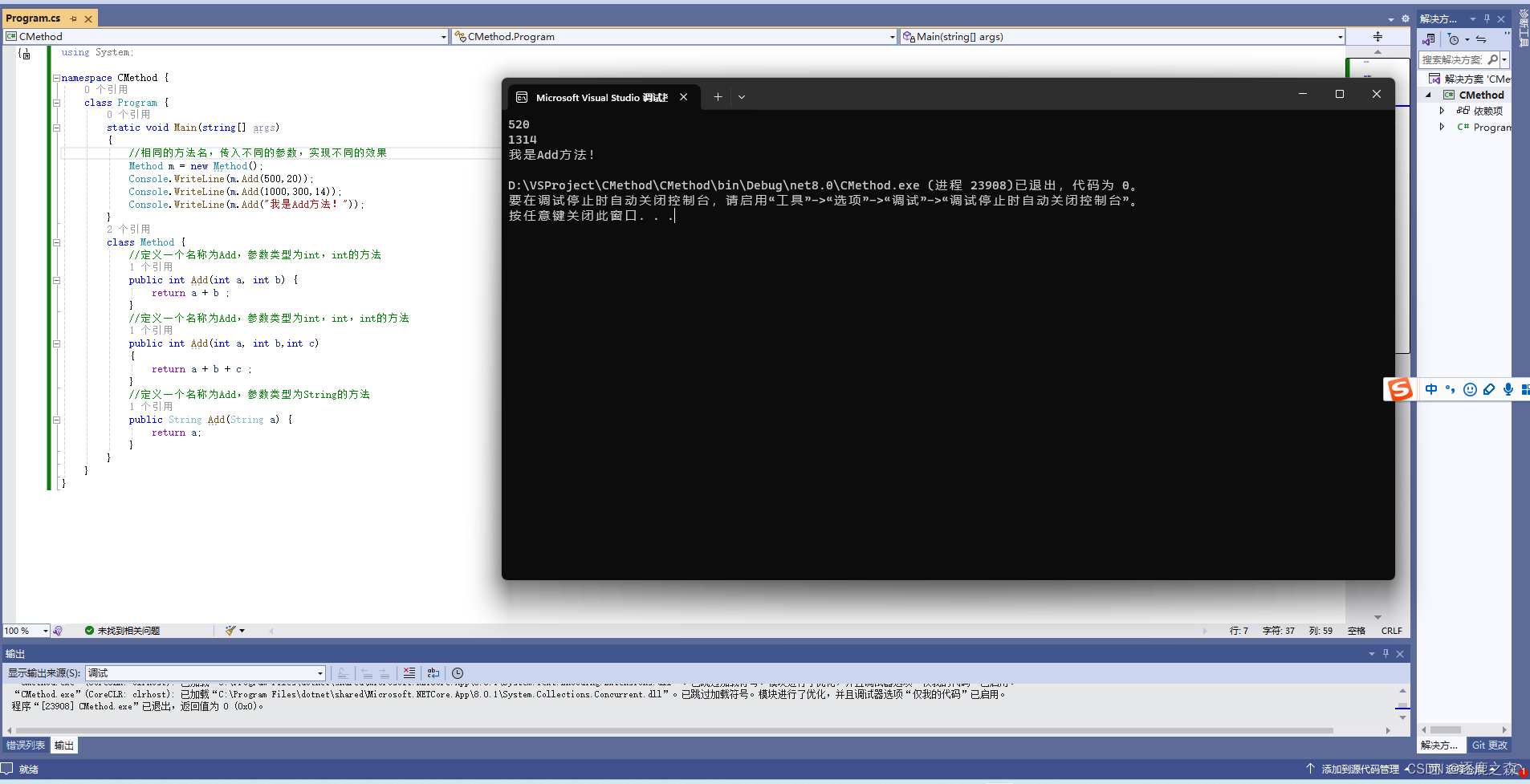Screen dimensions: 1530x784
Task: Expand the code cleanup options arrow
Action: (242, 631)
